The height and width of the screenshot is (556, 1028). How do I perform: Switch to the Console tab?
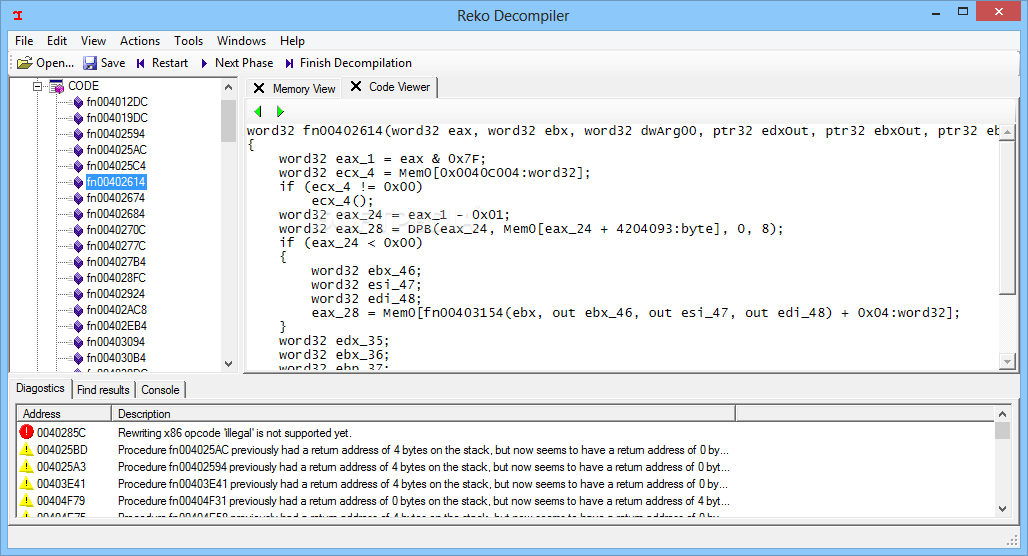pos(160,389)
